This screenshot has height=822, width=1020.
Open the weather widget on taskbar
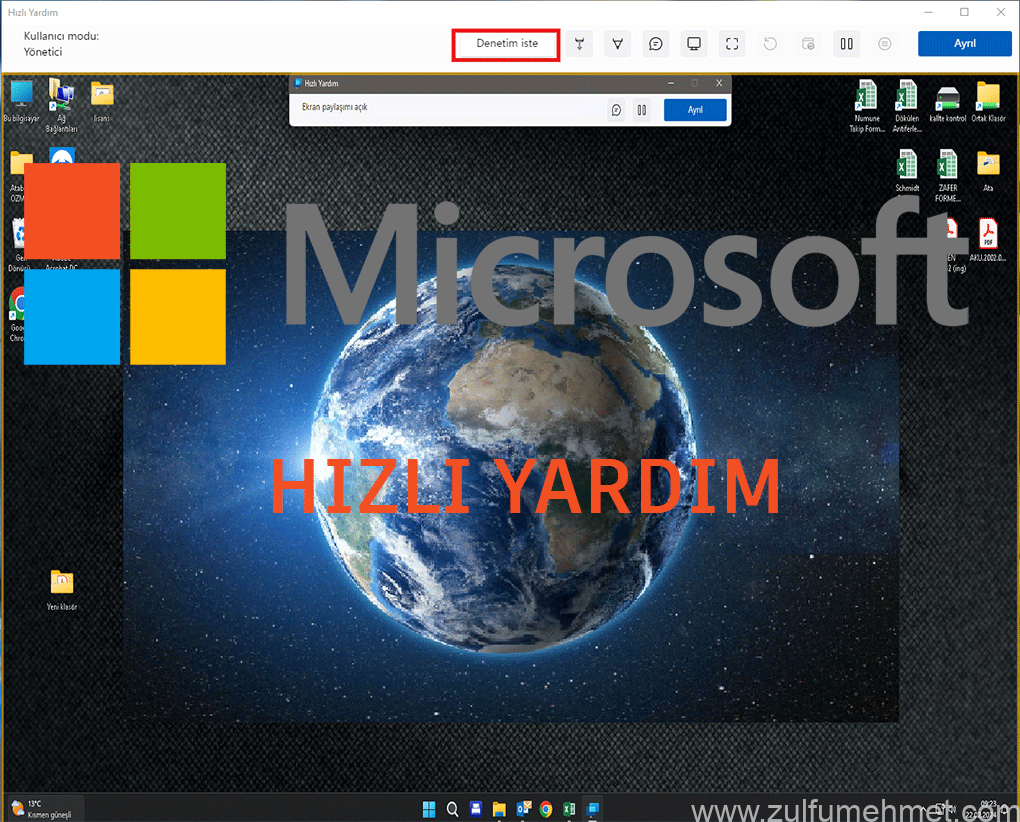click(x=42, y=808)
